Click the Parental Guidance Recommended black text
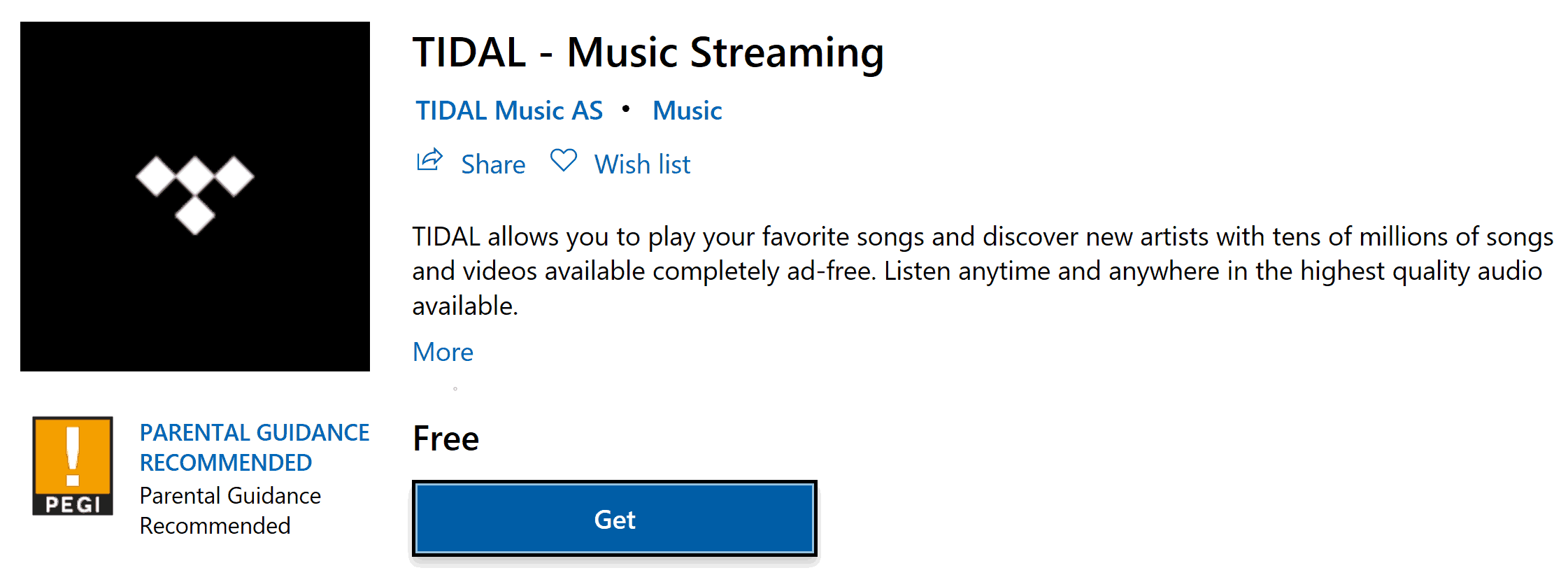Screen dimensions: 1568x582 [x=231, y=510]
